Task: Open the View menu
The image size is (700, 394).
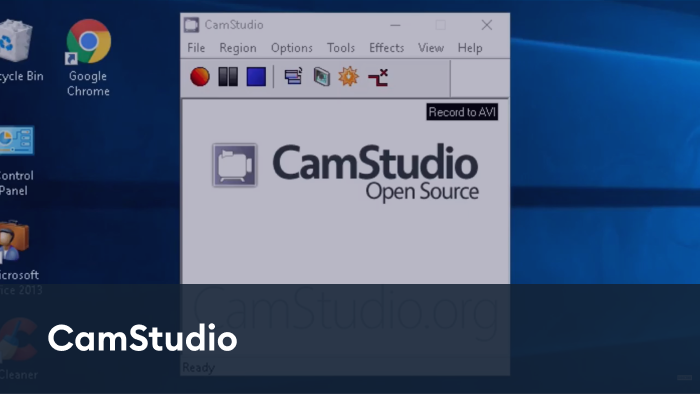Action: (431, 48)
